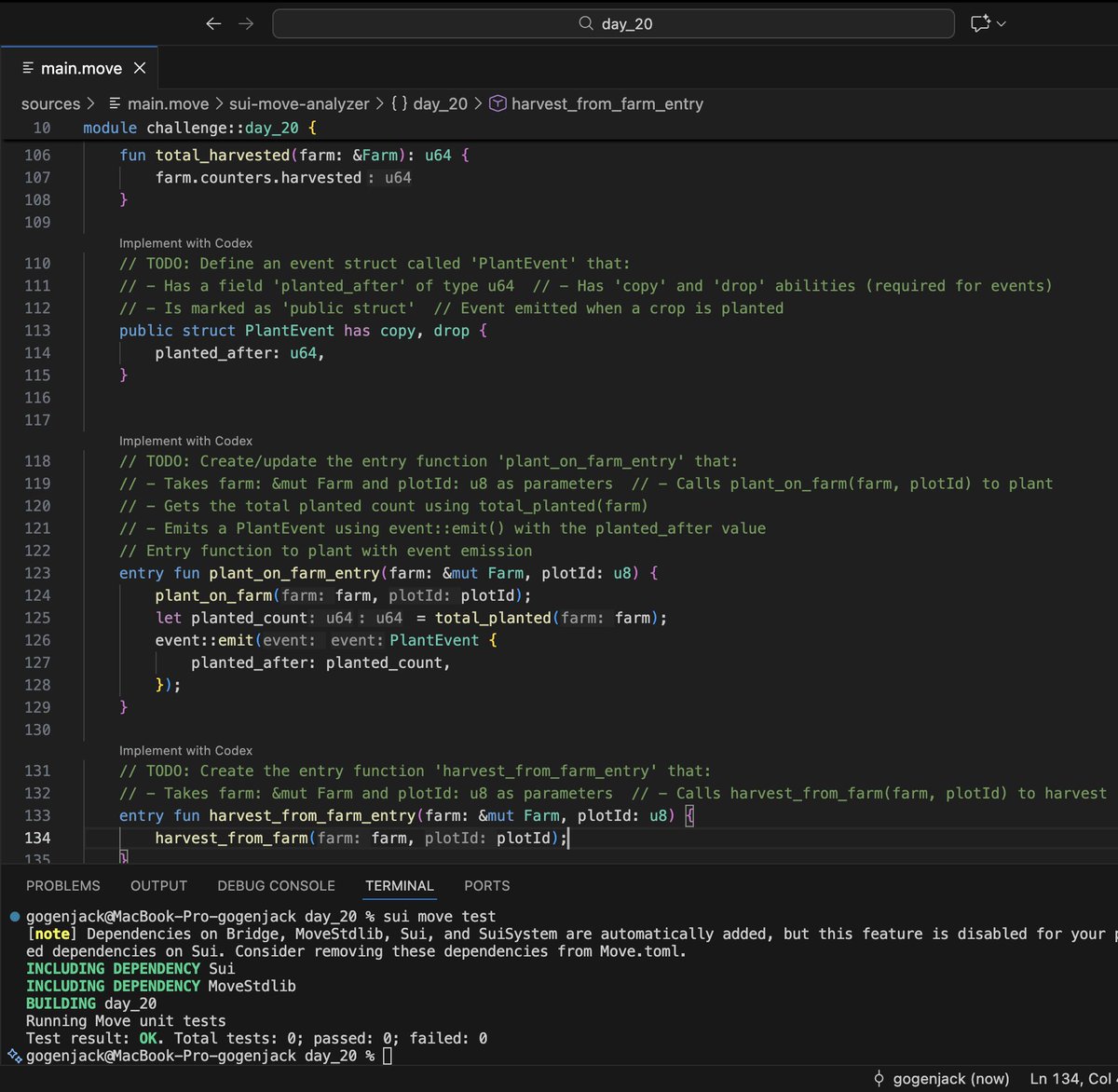1118x1092 pixels.
Task: Click 'let planted_count' declaration on line 125
Action: pos(231,618)
